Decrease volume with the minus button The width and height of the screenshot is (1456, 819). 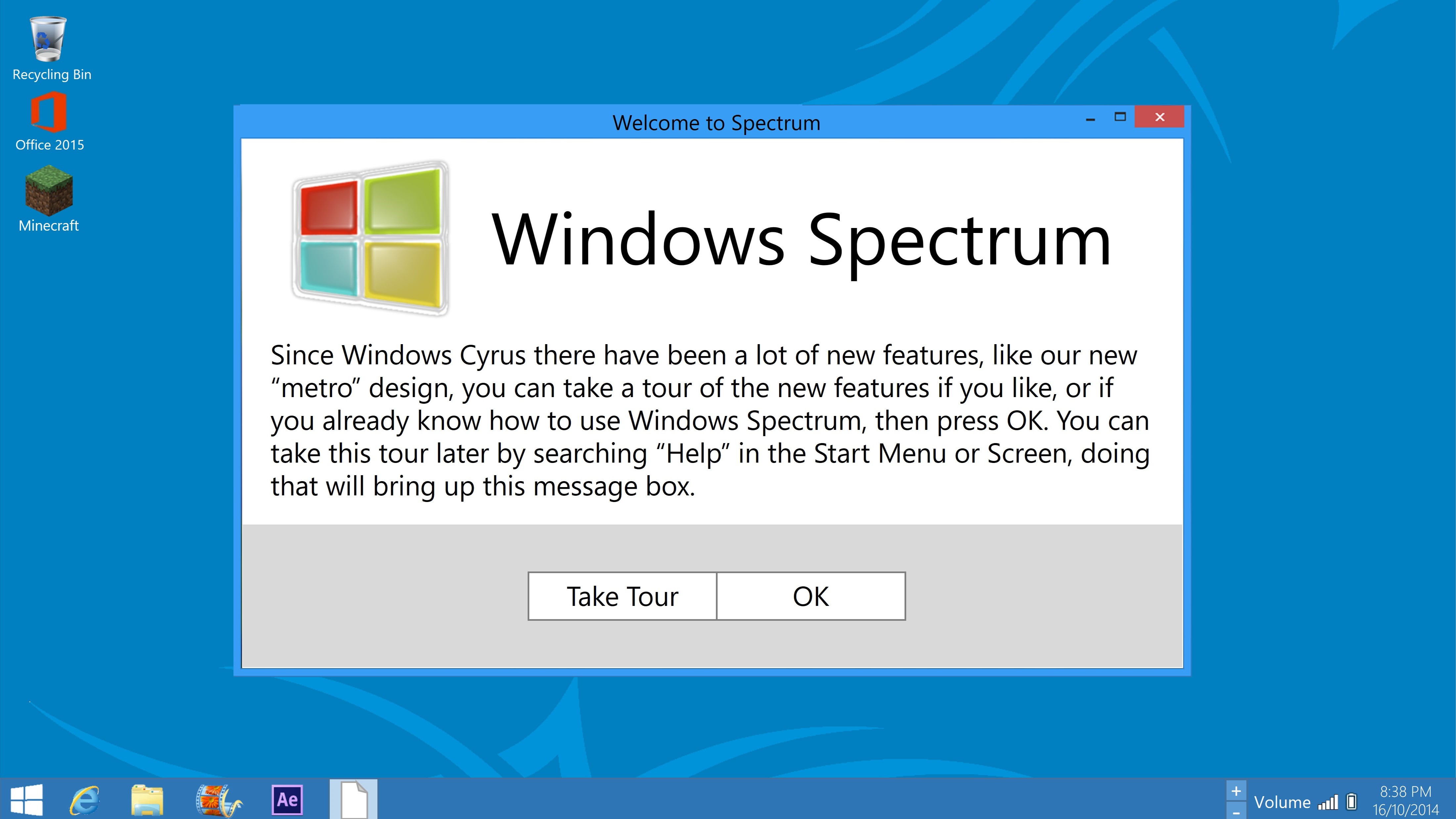pyautogui.click(x=1236, y=813)
